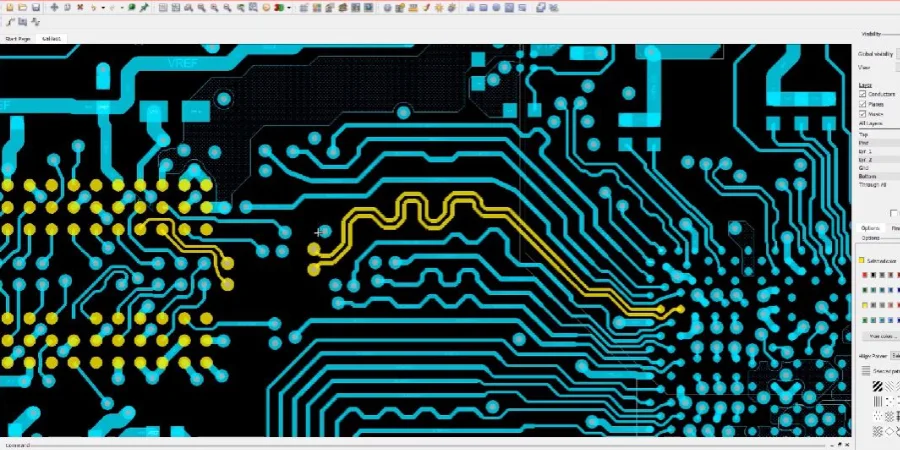Click the first grid view icon
Screen dimensions: 900x450
pyautogui.click(x=162, y=8)
